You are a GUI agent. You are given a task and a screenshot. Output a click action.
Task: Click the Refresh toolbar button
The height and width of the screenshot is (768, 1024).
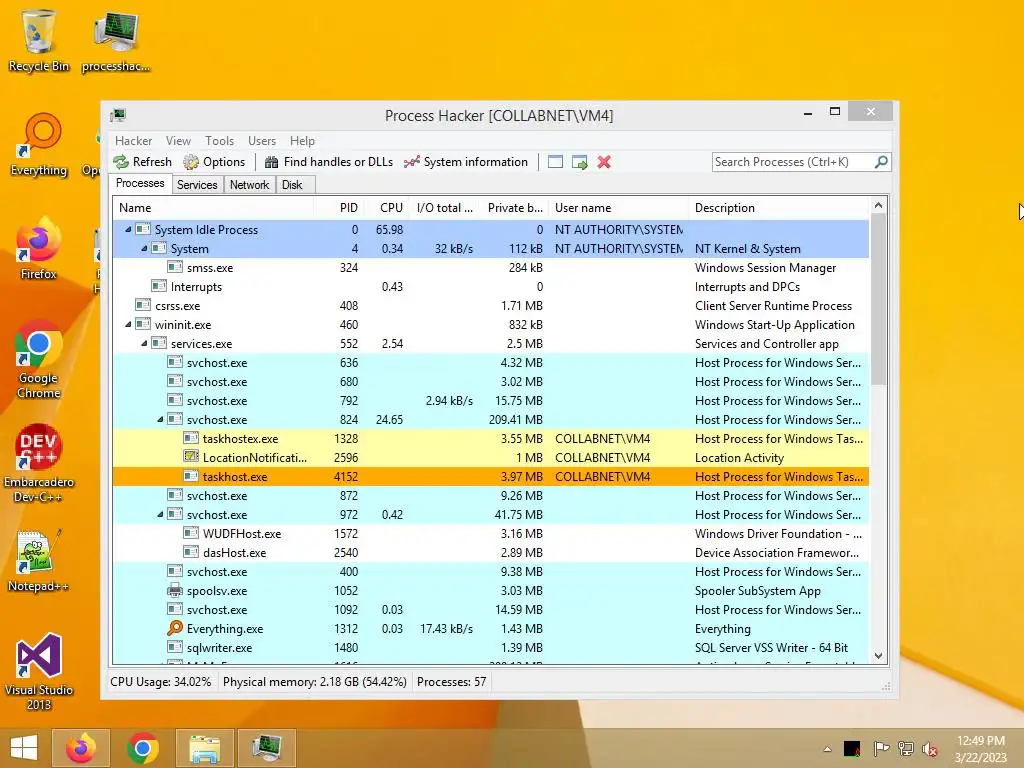(142, 162)
